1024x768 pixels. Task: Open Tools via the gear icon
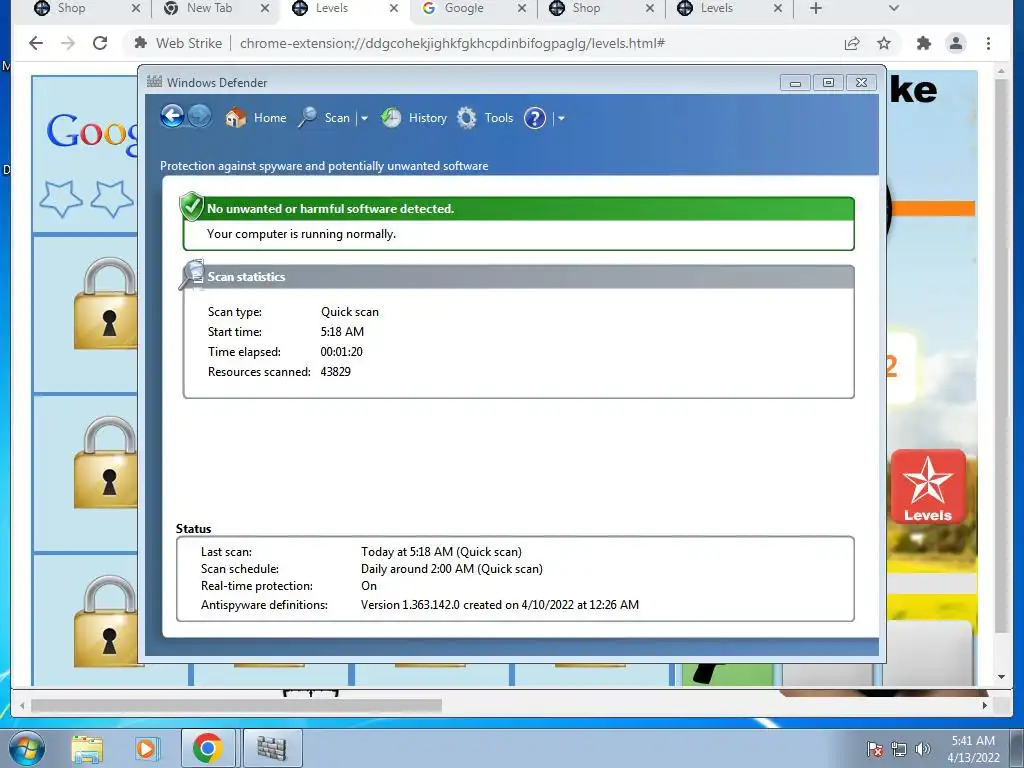(466, 118)
